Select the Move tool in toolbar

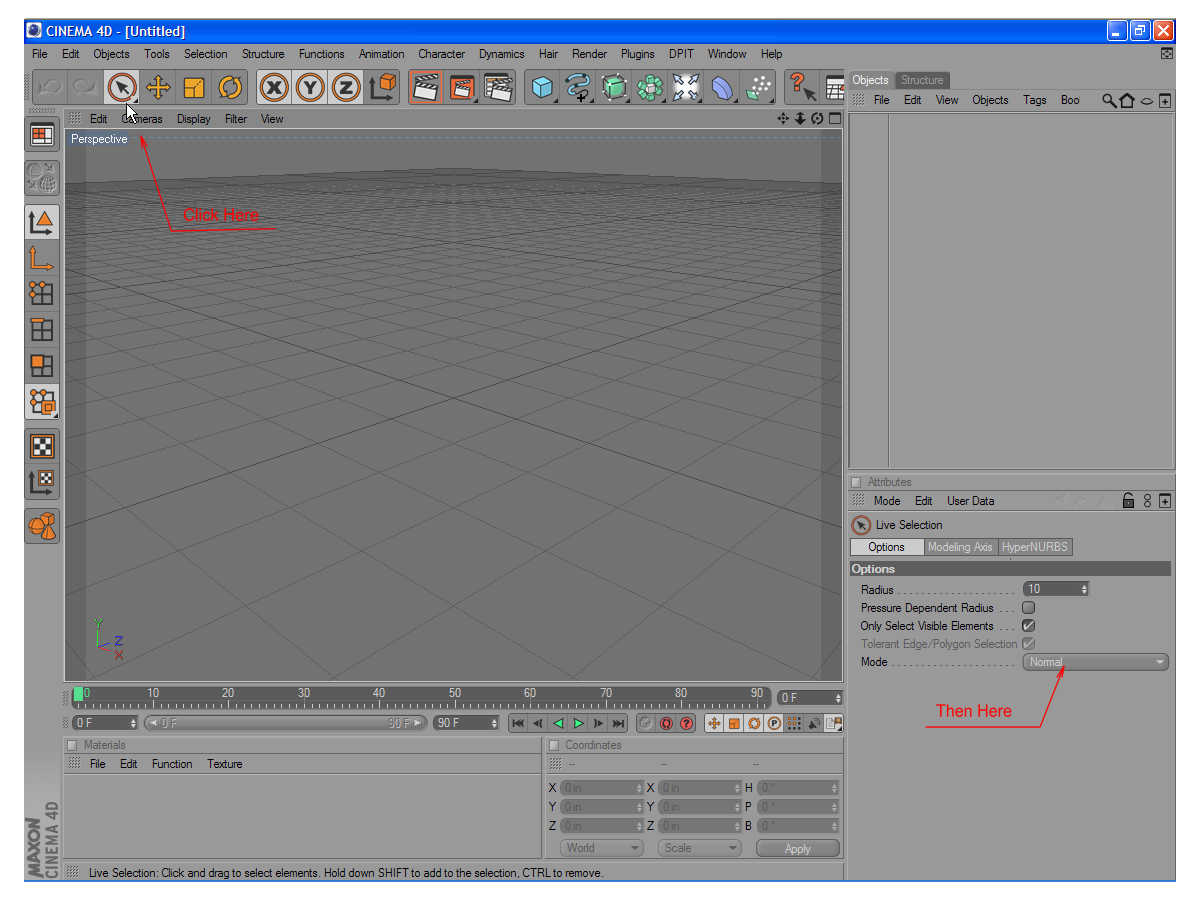158,88
